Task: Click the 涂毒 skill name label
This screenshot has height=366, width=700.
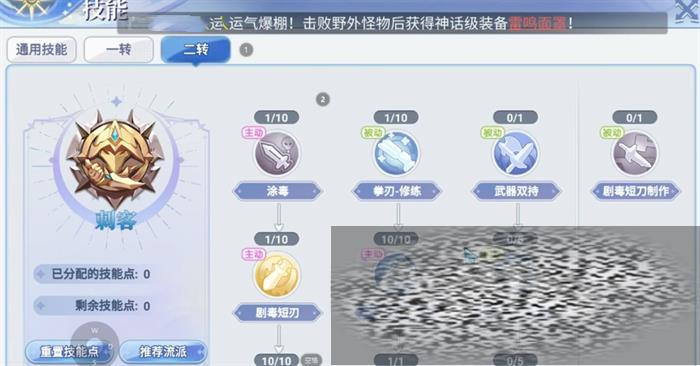Action: point(277,191)
